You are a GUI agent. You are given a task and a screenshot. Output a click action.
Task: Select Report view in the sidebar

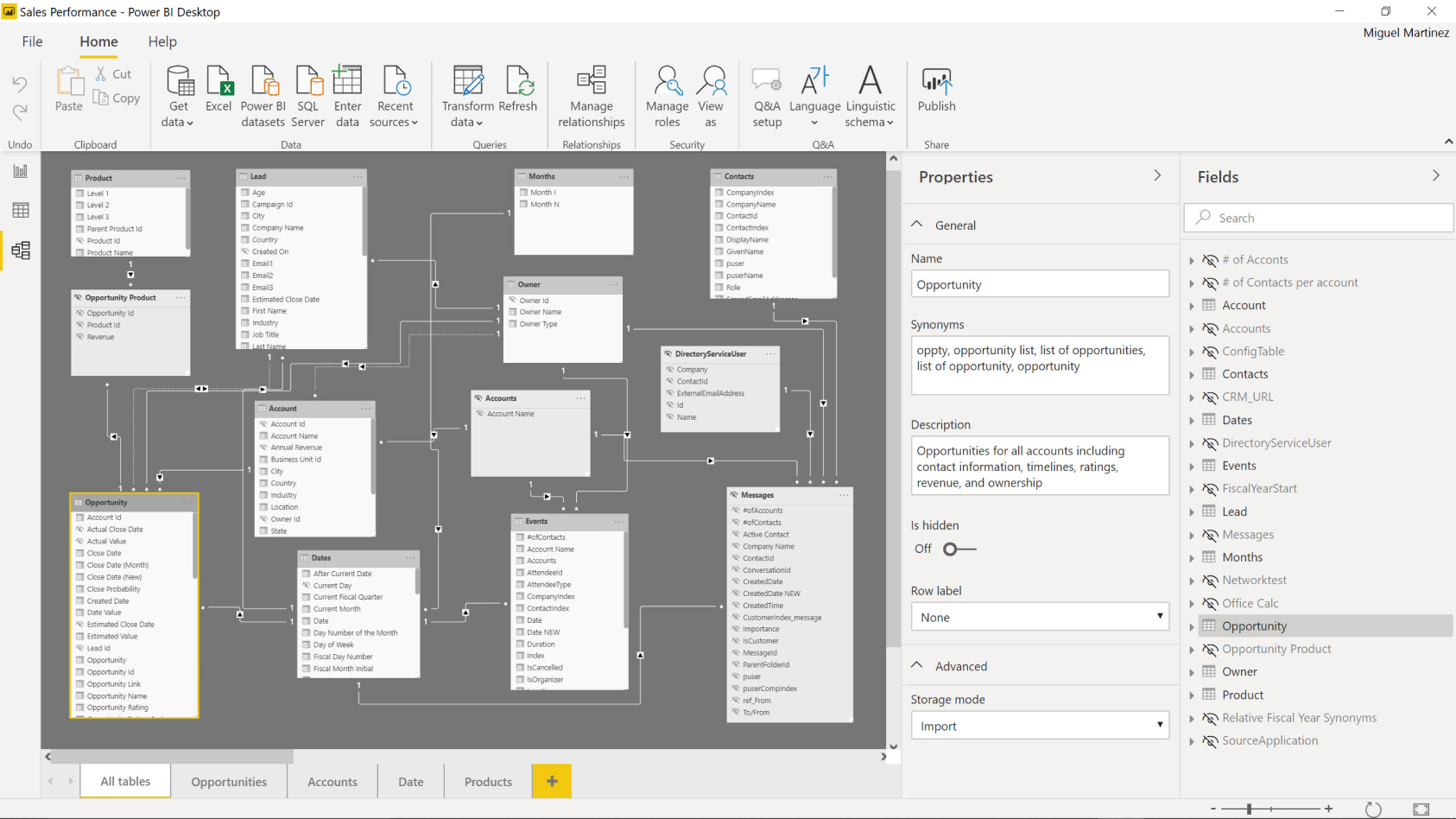pos(20,170)
